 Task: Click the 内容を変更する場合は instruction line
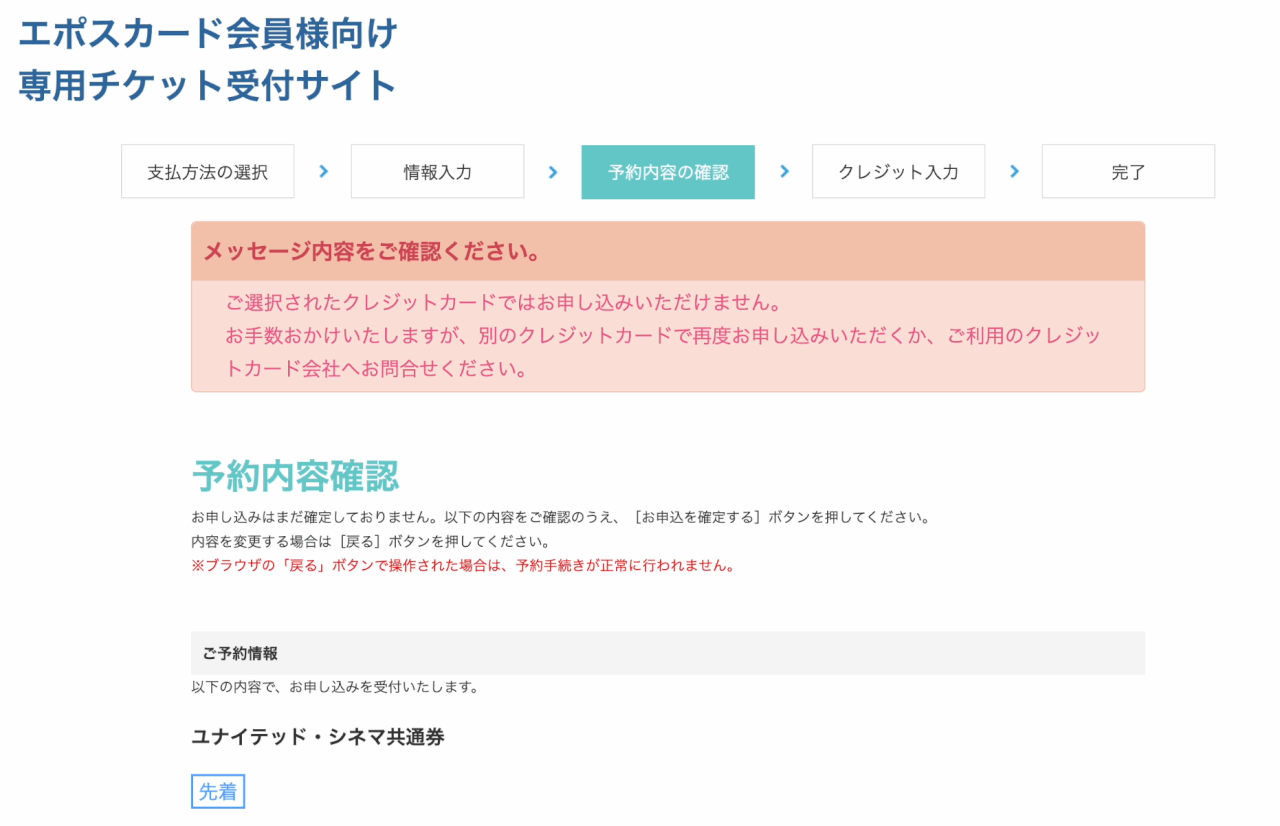pos(371,542)
